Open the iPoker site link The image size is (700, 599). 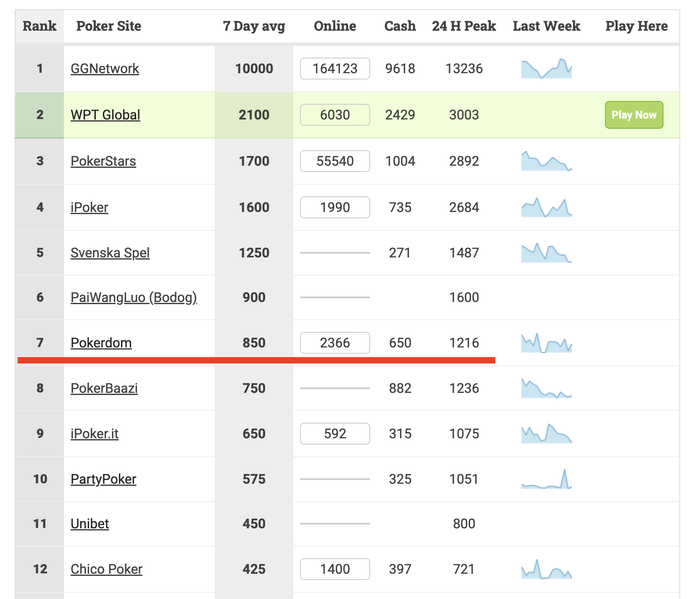click(89, 207)
